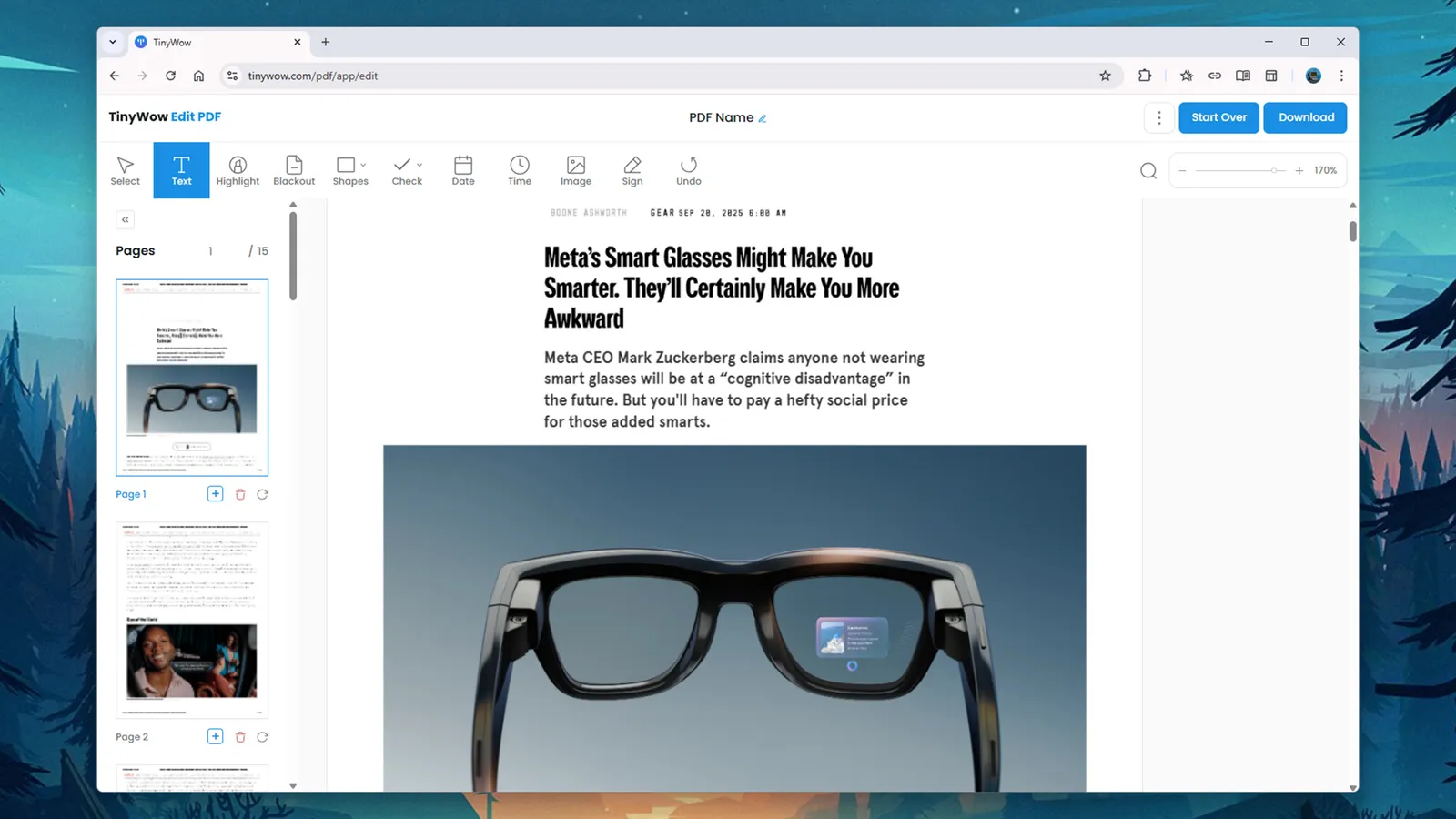Image resolution: width=1456 pixels, height=819 pixels.
Task: Undo the last action
Action: pos(689,170)
